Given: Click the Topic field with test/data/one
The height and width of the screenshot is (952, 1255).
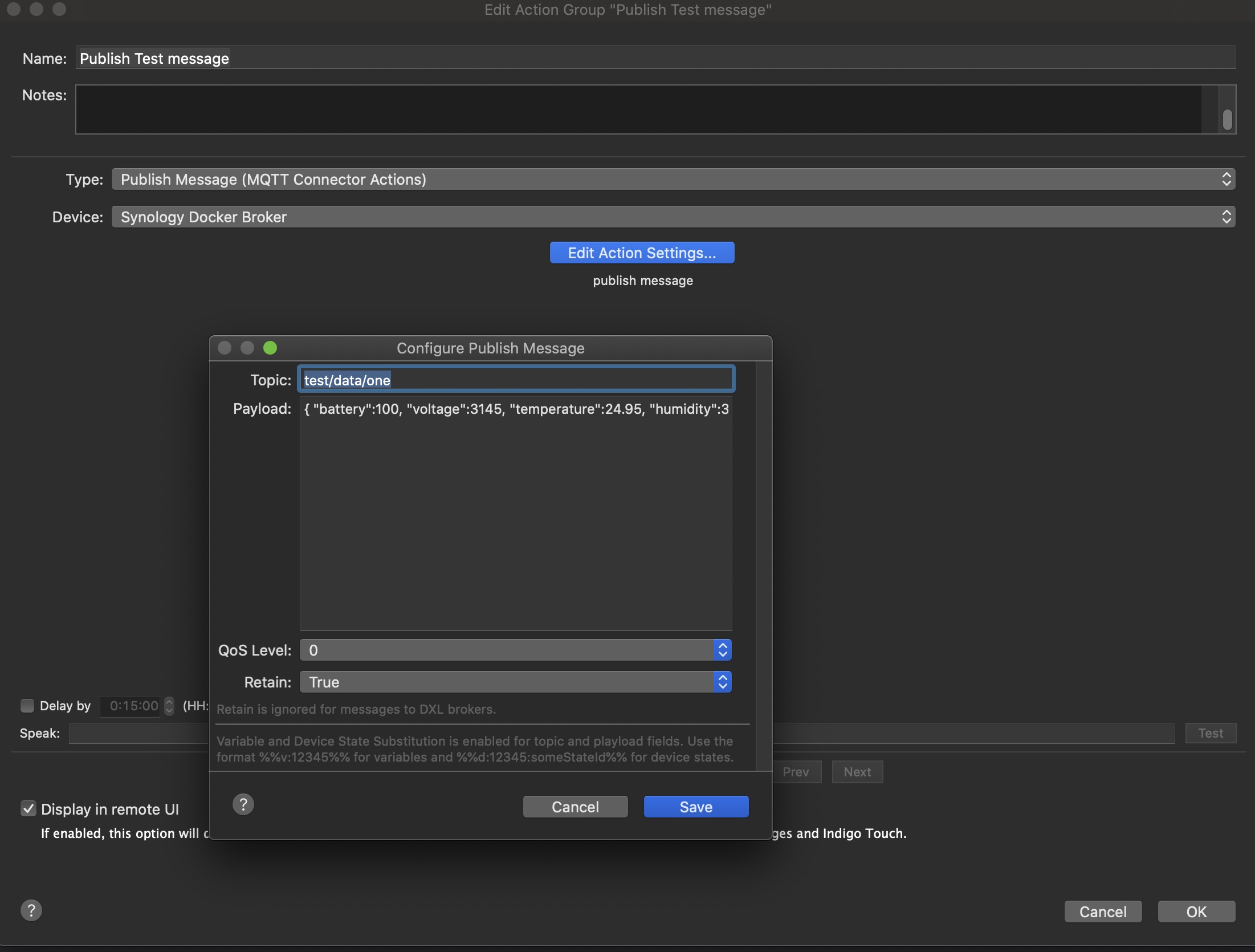Looking at the screenshot, I should click(x=516, y=380).
